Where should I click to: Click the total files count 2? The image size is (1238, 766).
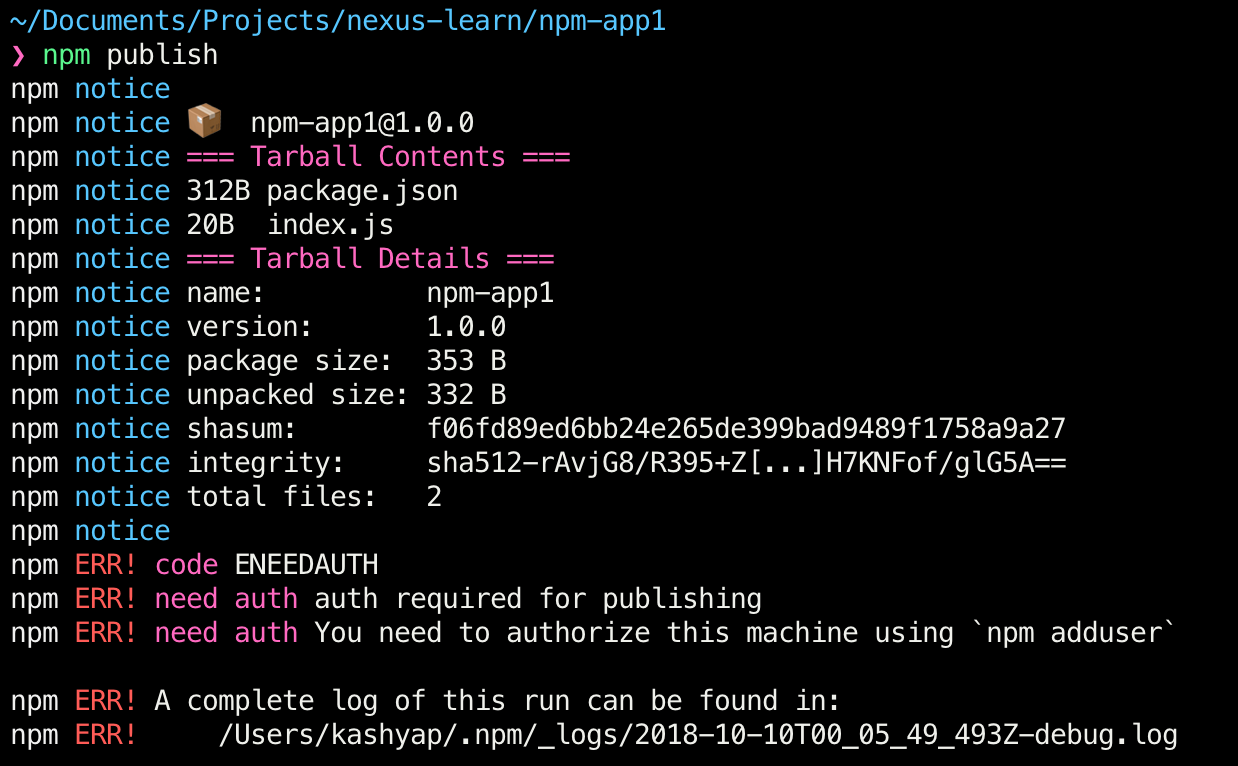pyautogui.click(x=434, y=497)
